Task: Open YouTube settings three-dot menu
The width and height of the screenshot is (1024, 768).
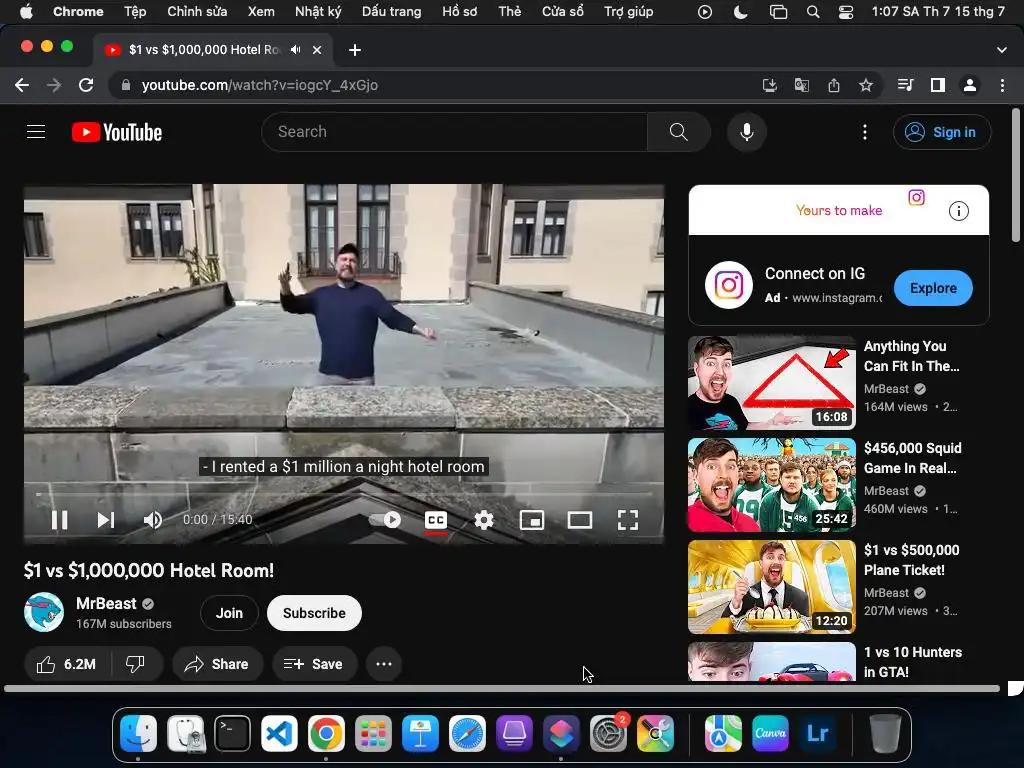Action: click(865, 132)
